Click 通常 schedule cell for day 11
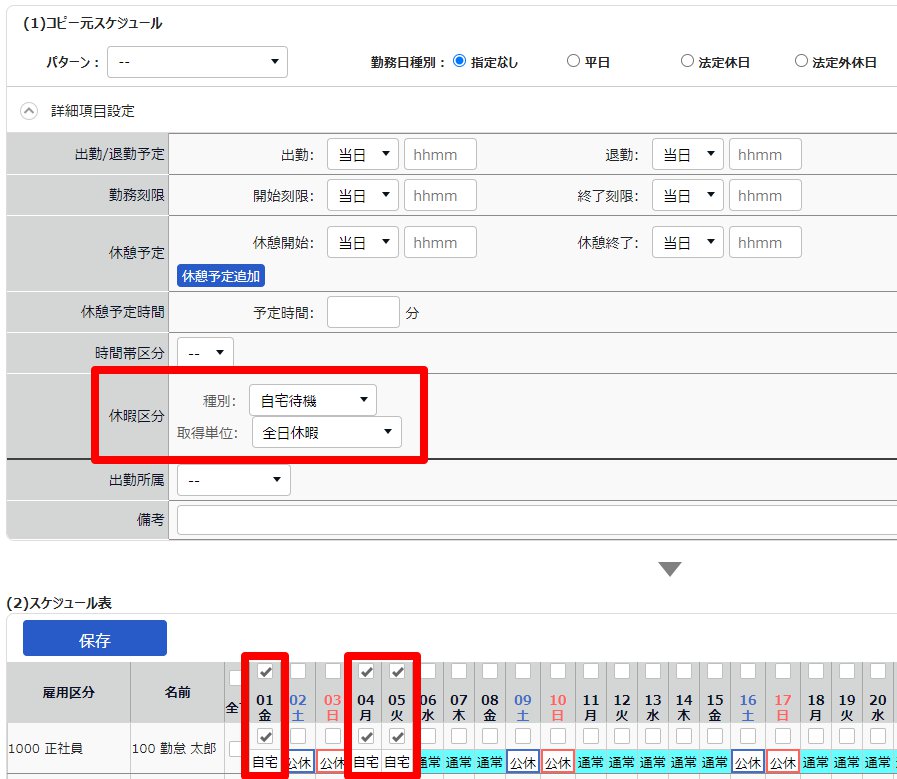Screen dimensions: 897x779 (591, 762)
